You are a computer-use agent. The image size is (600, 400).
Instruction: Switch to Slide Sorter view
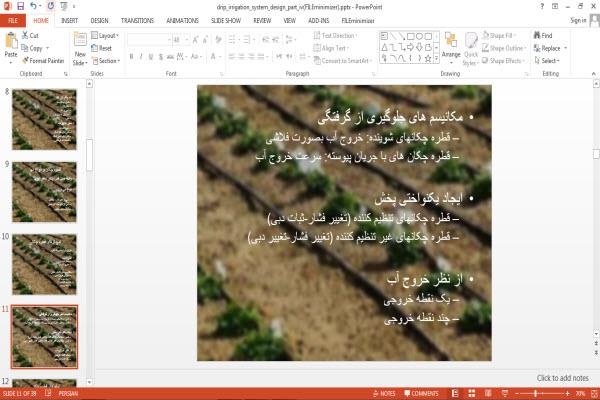coord(472,393)
